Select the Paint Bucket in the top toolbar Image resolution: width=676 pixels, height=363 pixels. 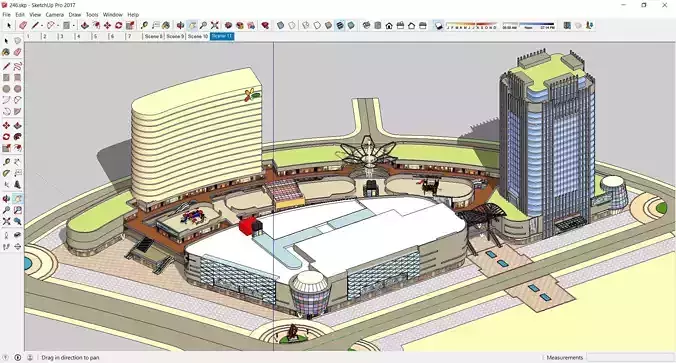pos(166,25)
